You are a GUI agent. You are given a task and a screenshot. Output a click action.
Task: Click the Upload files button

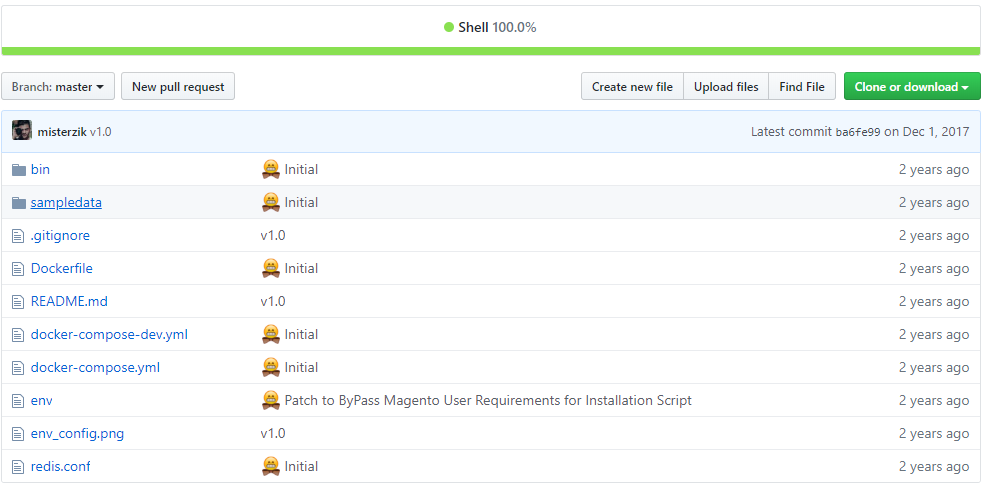pyautogui.click(x=726, y=87)
